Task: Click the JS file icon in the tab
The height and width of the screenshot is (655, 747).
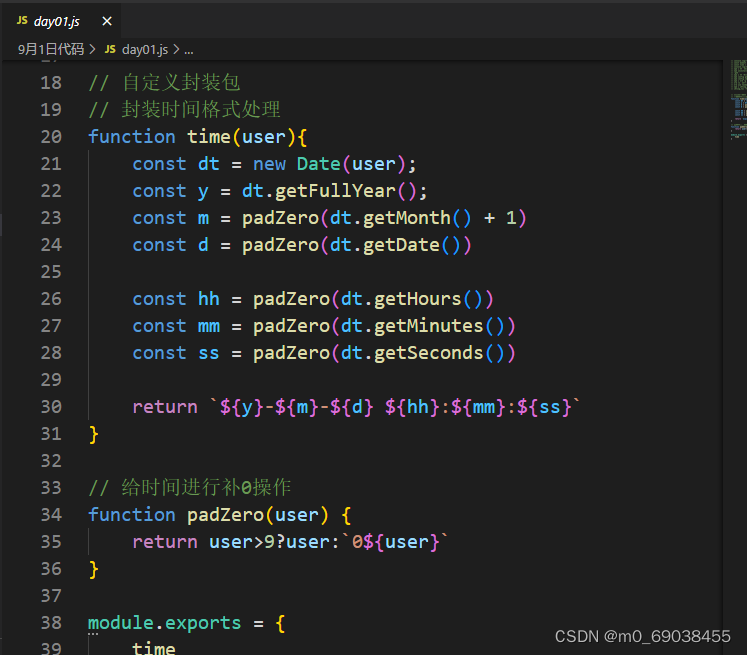Action: 22,21
